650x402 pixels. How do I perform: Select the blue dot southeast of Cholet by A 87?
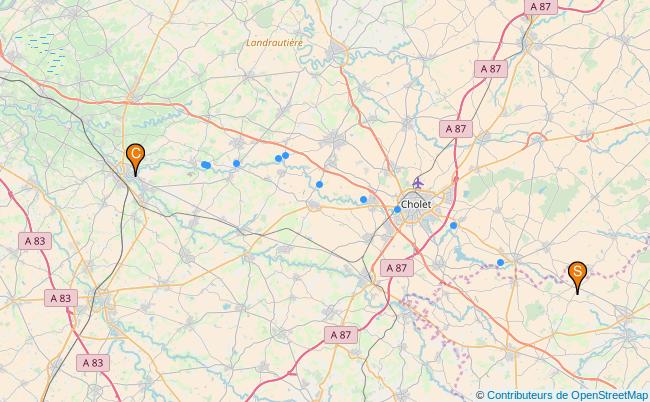click(x=454, y=225)
